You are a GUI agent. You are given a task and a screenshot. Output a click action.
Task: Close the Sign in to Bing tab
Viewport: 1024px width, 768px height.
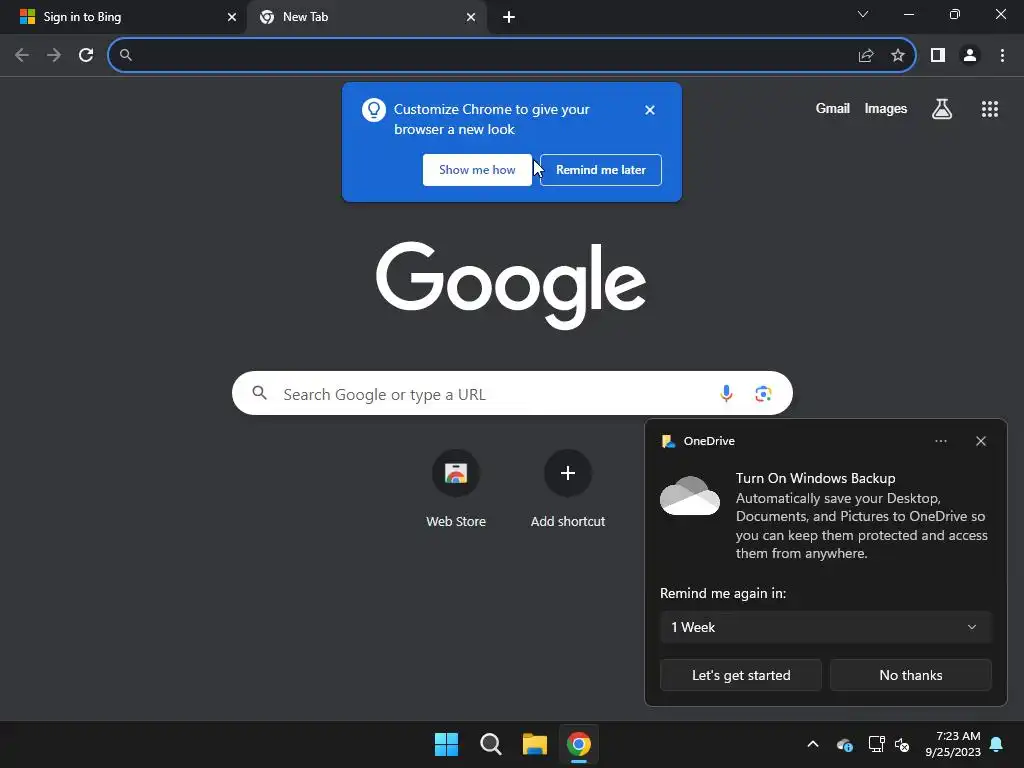[x=232, y=17]
